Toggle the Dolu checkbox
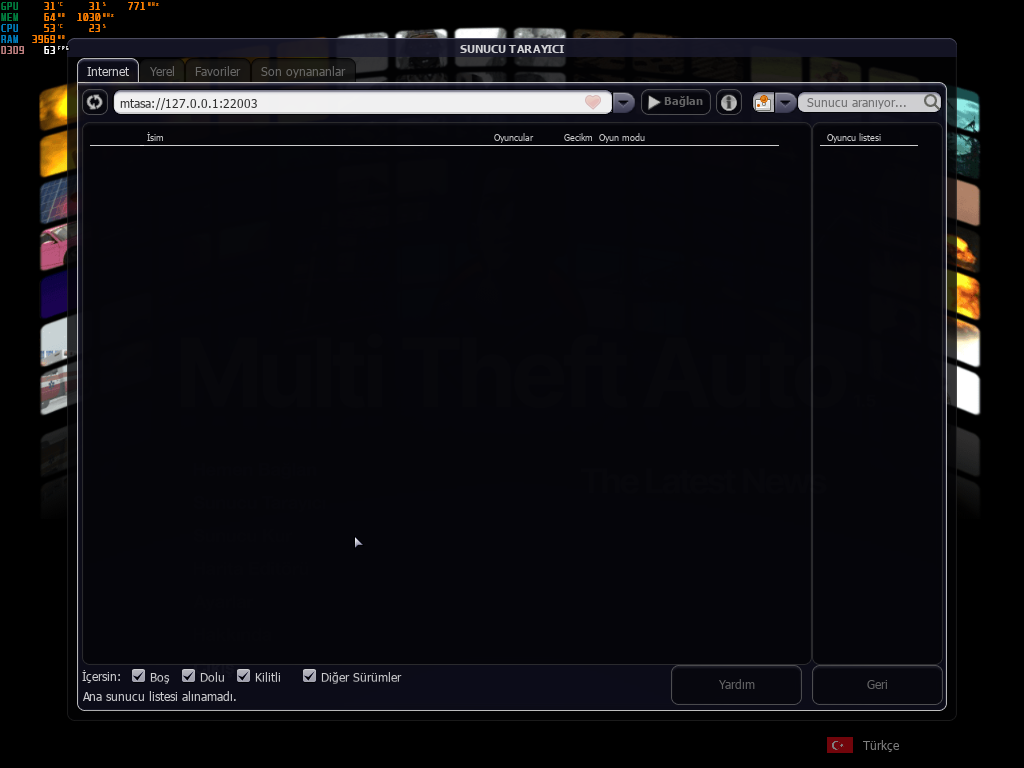 pyautogui.click(x=188, y=676)
